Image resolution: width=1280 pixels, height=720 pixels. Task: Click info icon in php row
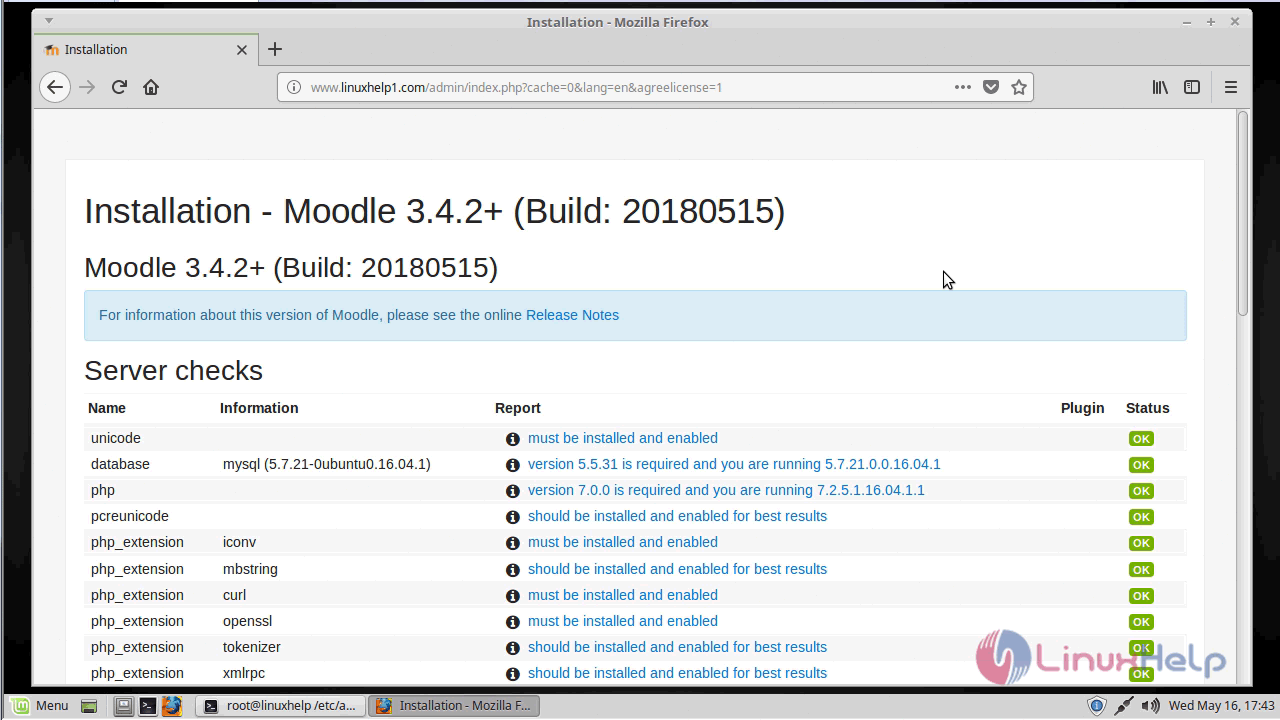point(512,491)
